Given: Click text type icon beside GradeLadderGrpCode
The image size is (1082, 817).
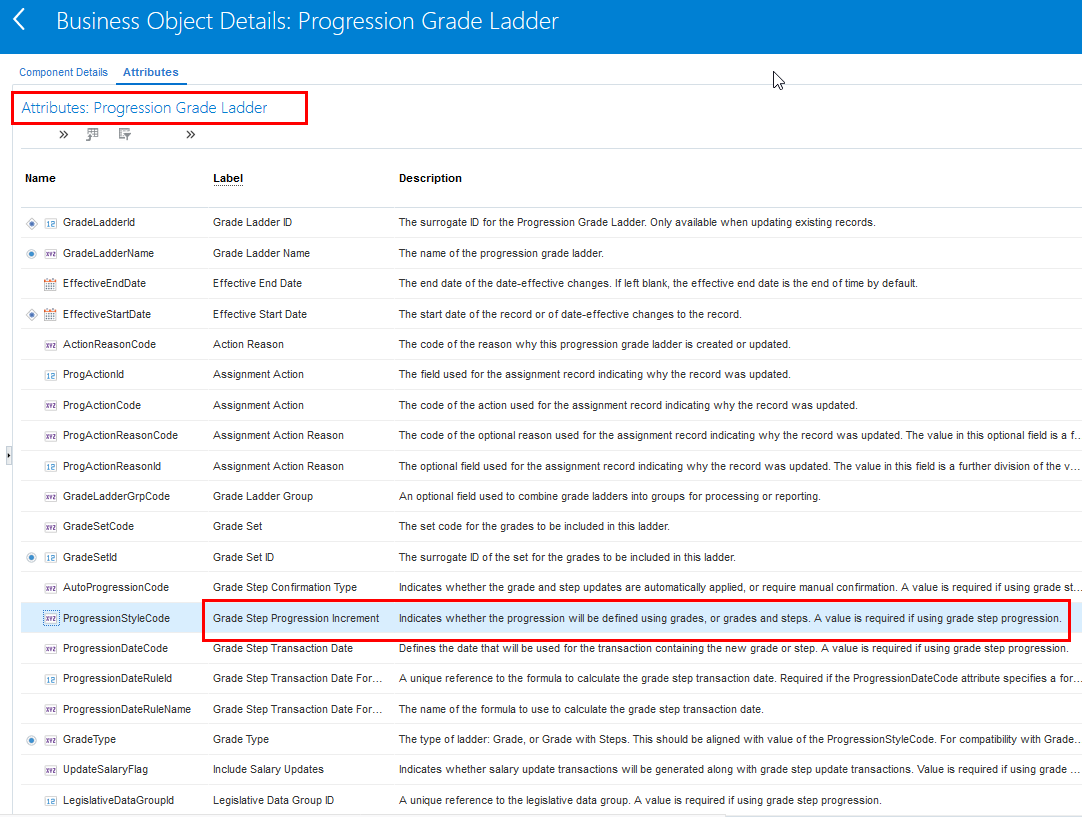Looking at the screenshot, I should click(50, 497).
